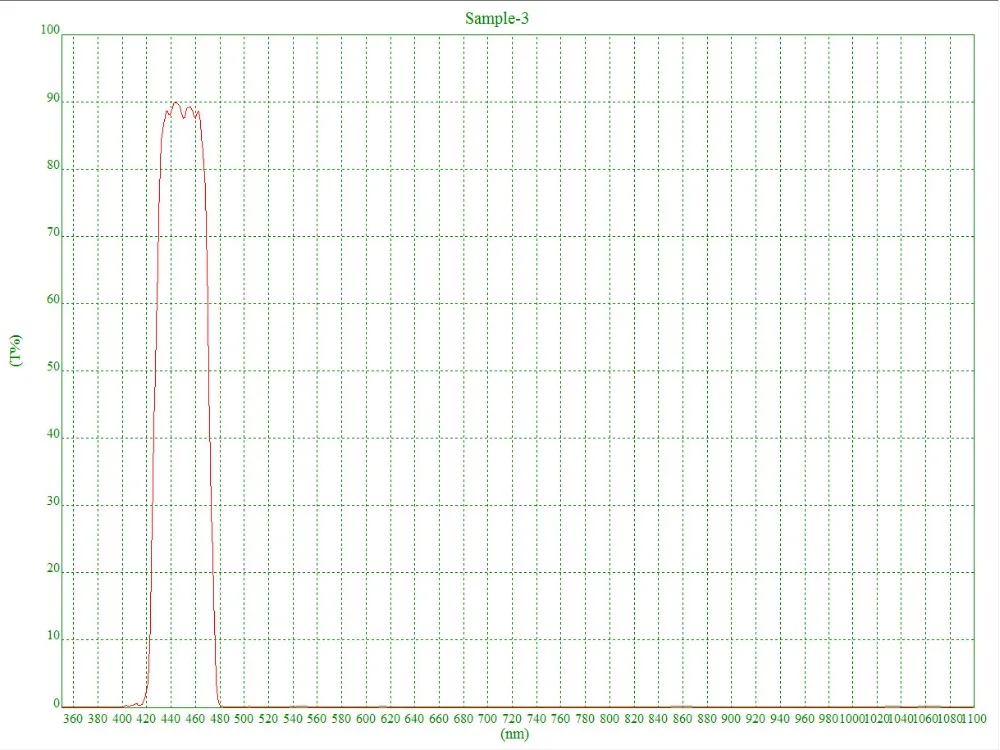Viewport: 1000px width, 750px height.
Task: Click the 420 nm wavelength label
Action: [146, 719]
